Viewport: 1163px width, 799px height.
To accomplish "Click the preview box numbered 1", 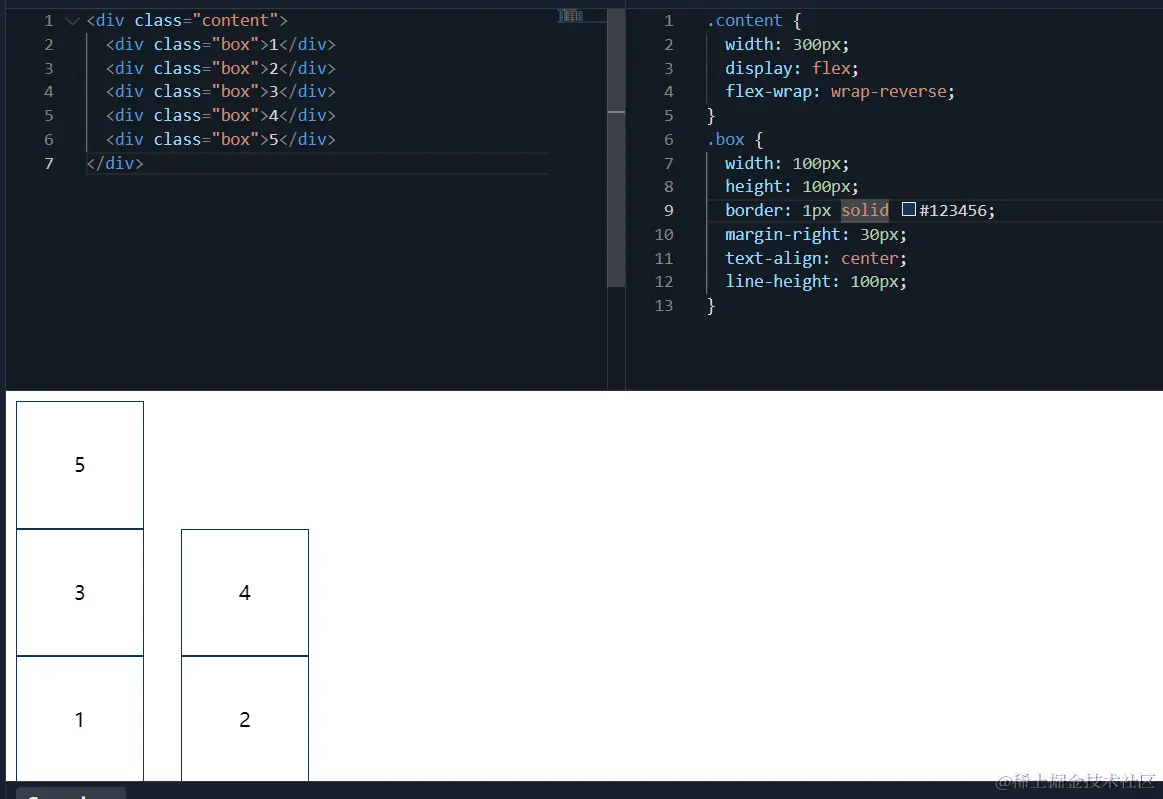I will (80, 719).
